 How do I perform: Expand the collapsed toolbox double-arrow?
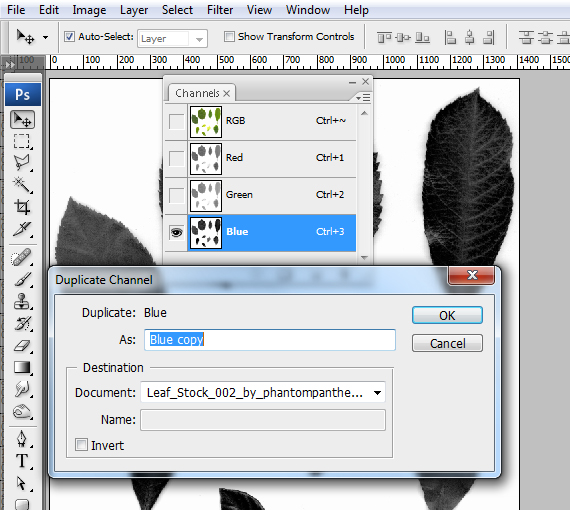[x=10, y=65]
